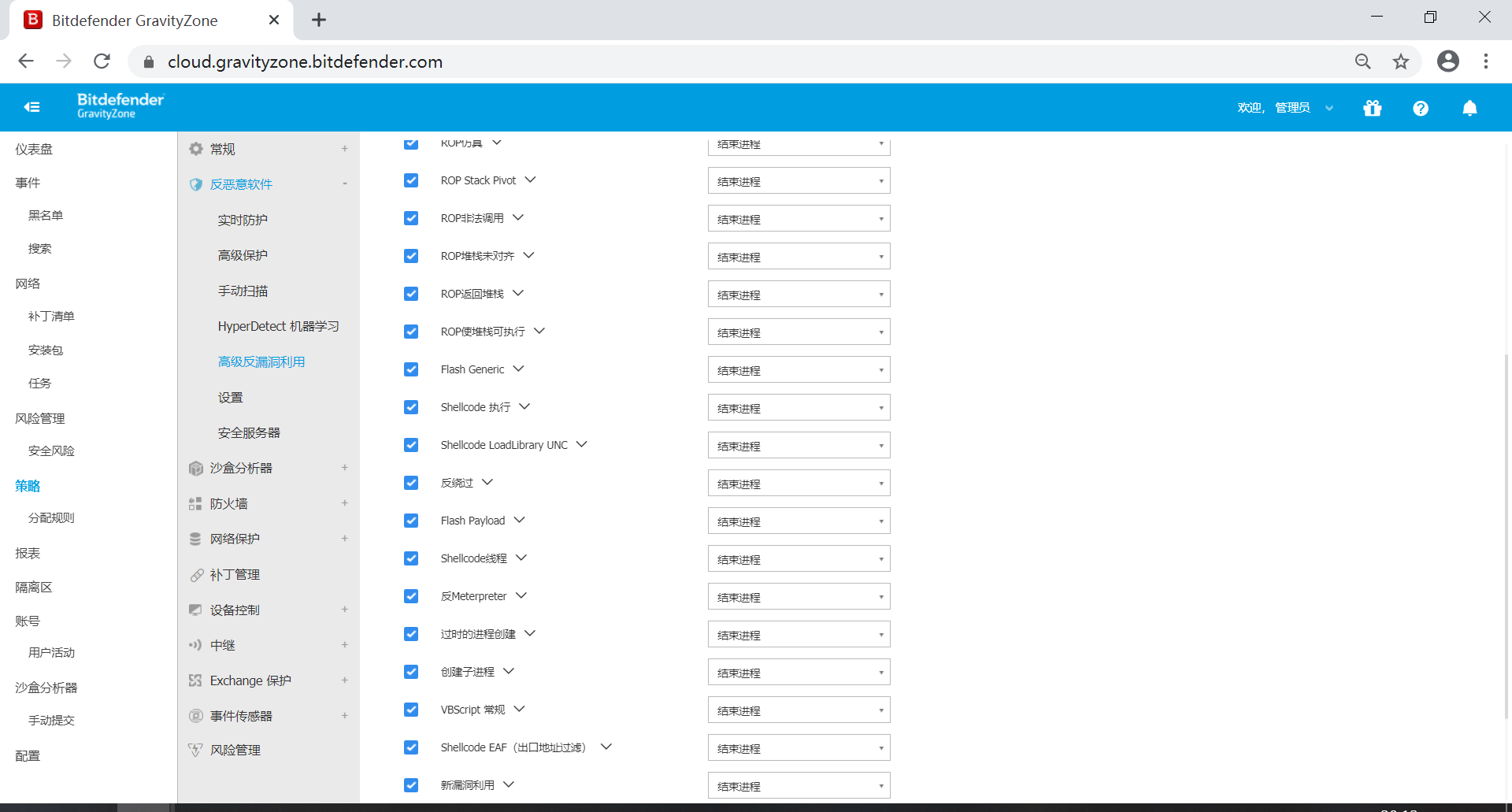Click the Bitdefender GravityZone logo
The width and height of the screenshot is (1512, 812).
(120, 106)
